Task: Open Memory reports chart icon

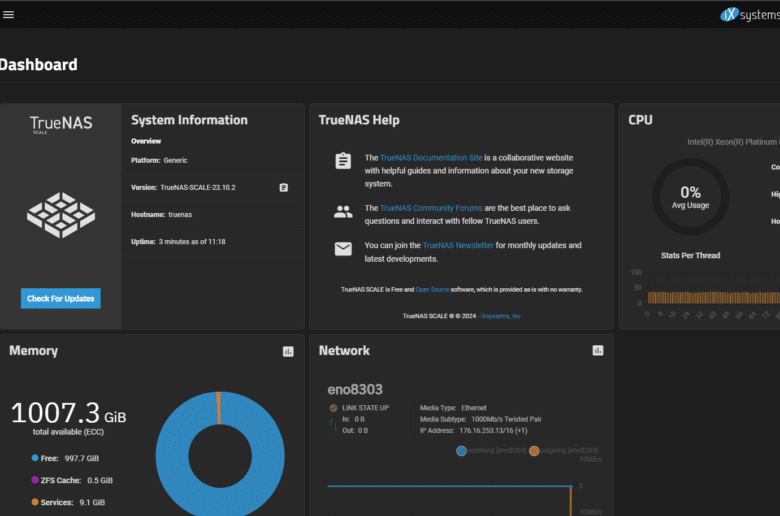Action: (288, 351)
